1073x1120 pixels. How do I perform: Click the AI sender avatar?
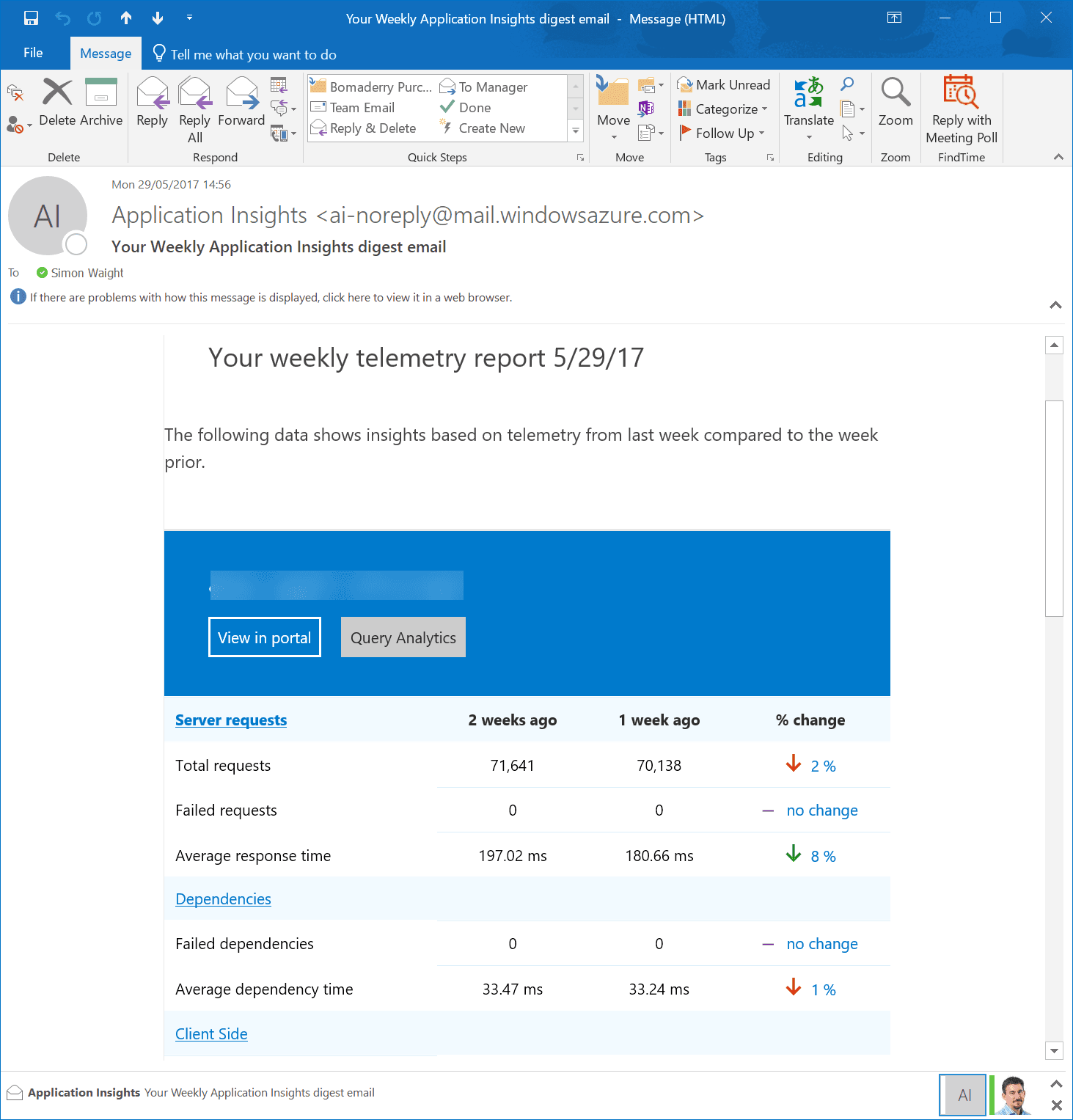coord(48,216)
